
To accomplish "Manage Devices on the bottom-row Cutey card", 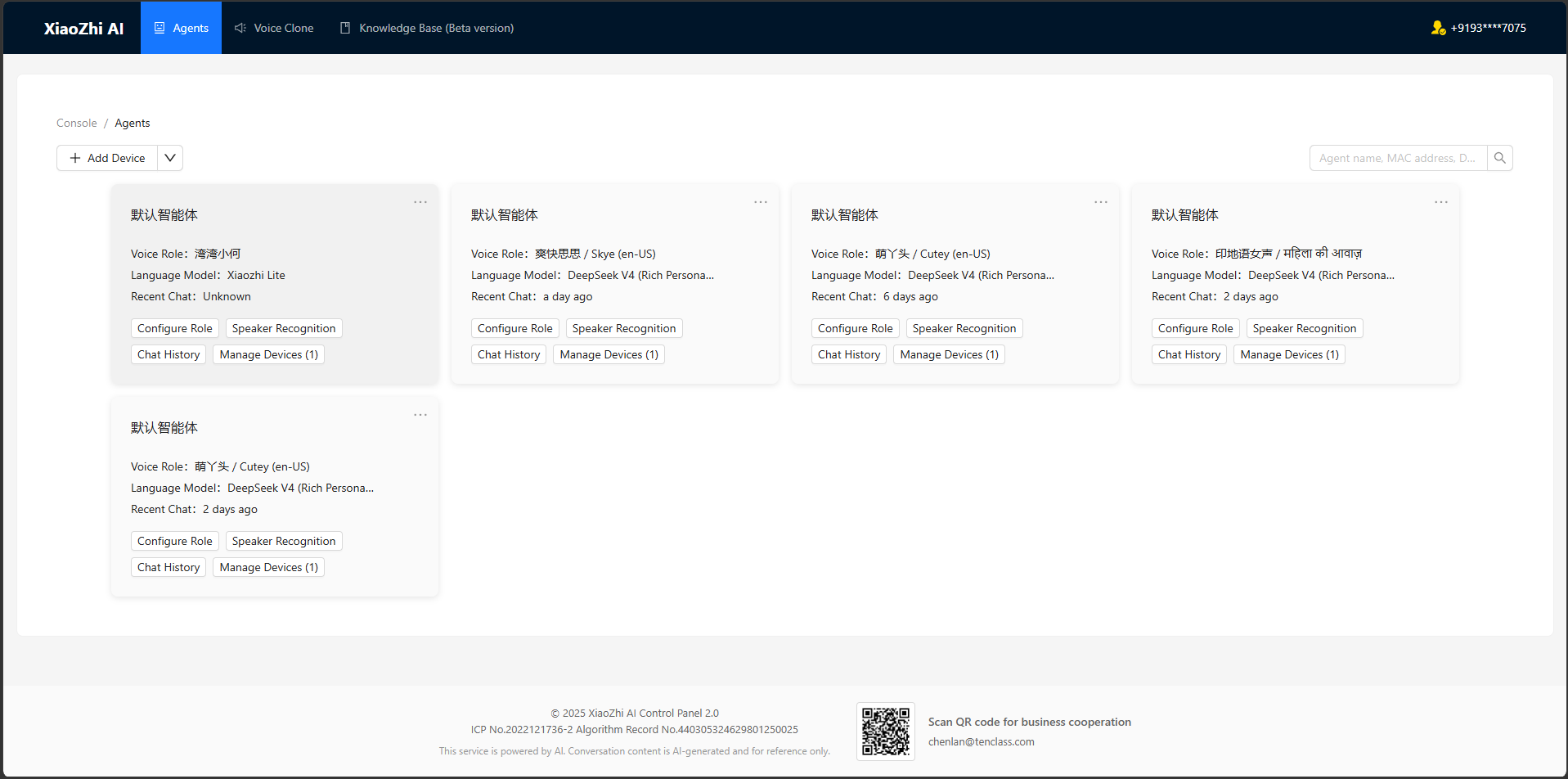I will click(x=269, y=567).
